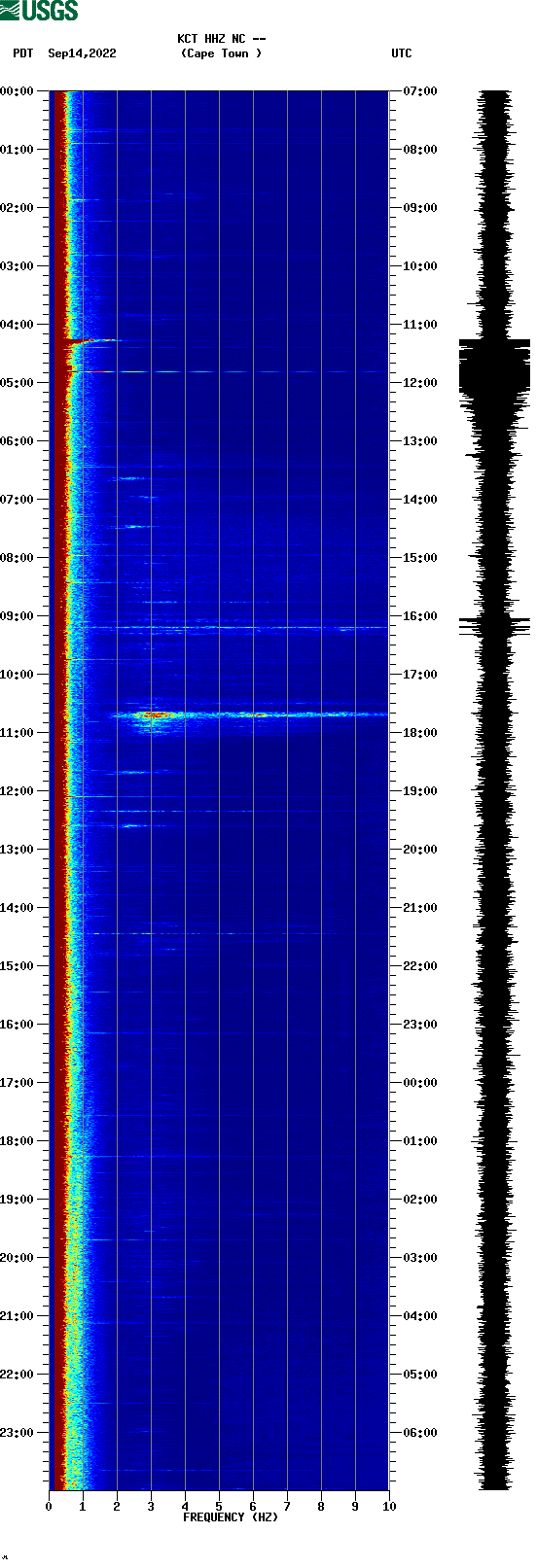Viewport: 537px width, 1568px height.
Task: Click the frequency axis tick '0'
Action: click(49, 1507)
